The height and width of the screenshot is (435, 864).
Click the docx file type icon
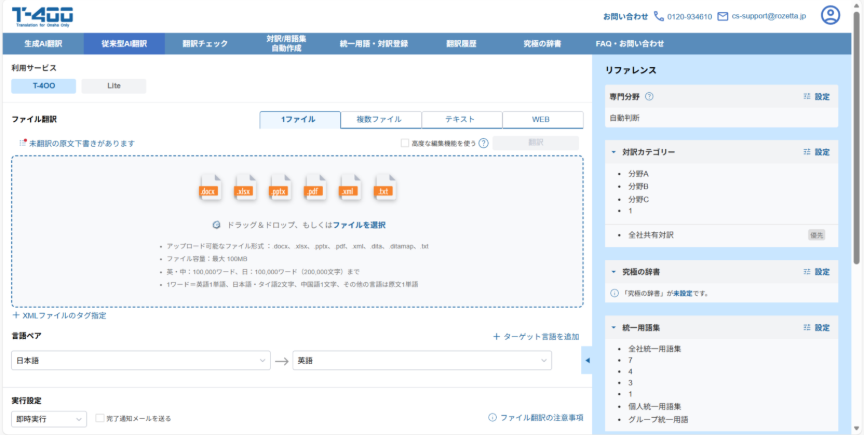coord(209,187)
